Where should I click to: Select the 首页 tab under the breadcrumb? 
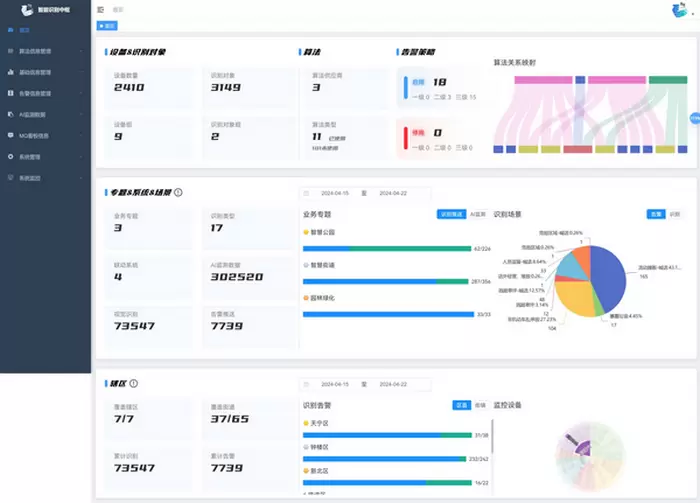[x=107, y=25]
